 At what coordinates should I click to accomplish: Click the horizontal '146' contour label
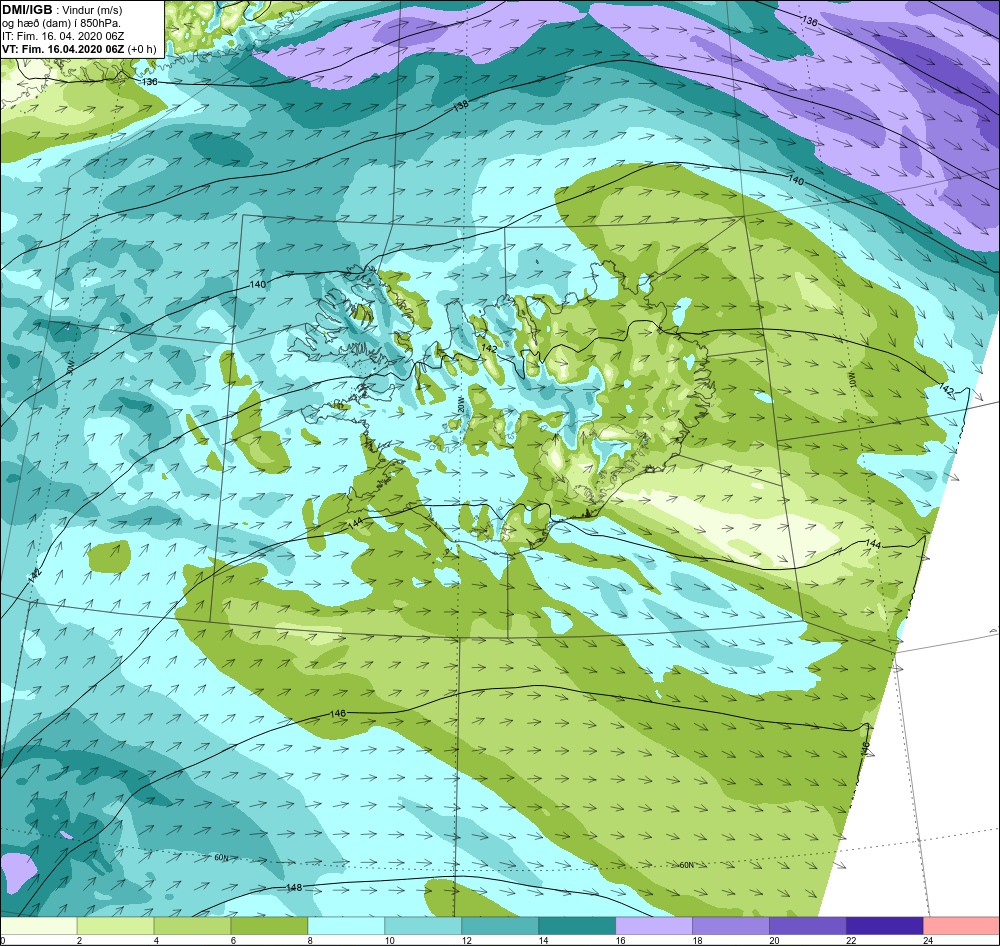coord(338,713)
